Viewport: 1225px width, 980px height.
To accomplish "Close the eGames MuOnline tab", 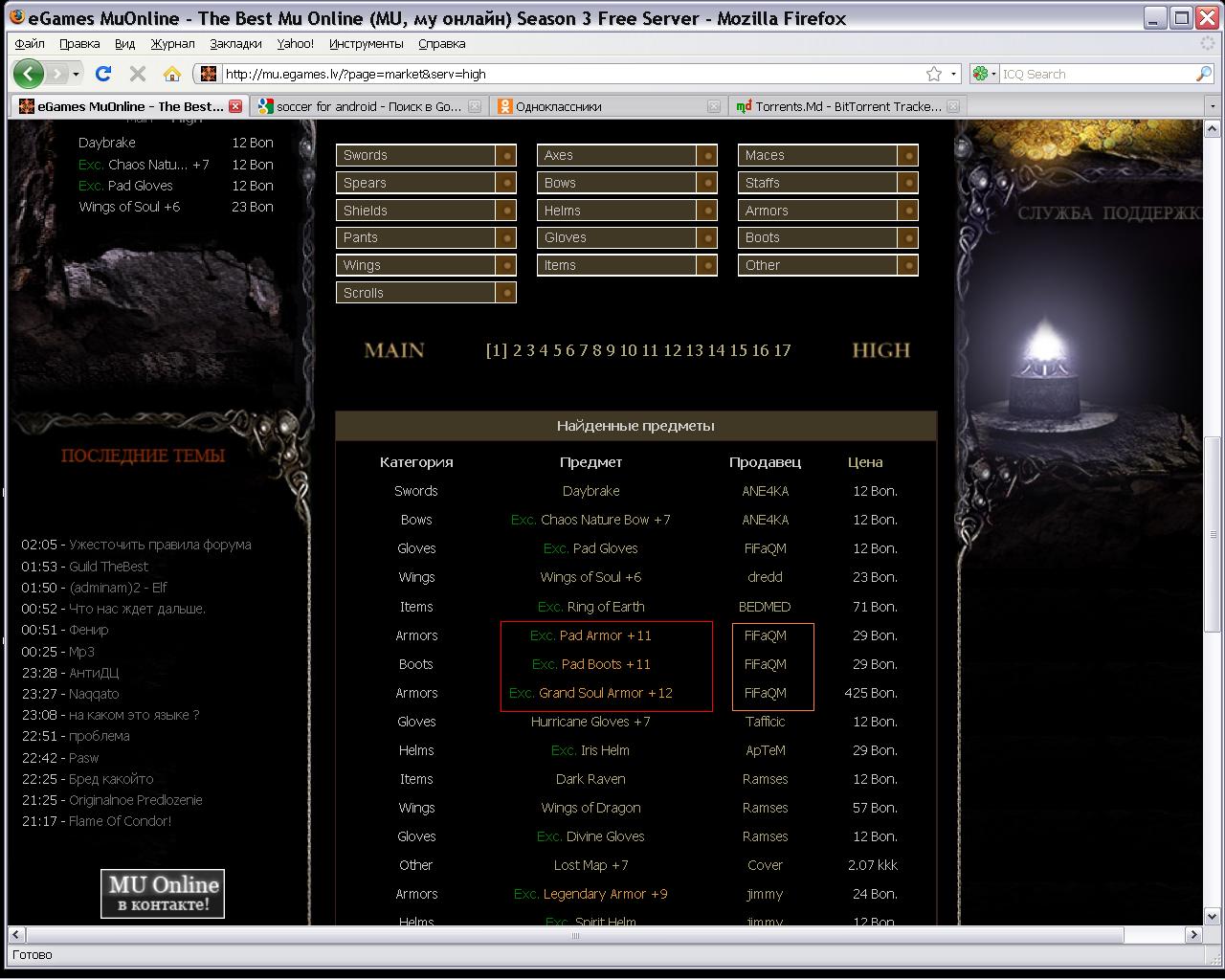I will click(x=235, y=106).
